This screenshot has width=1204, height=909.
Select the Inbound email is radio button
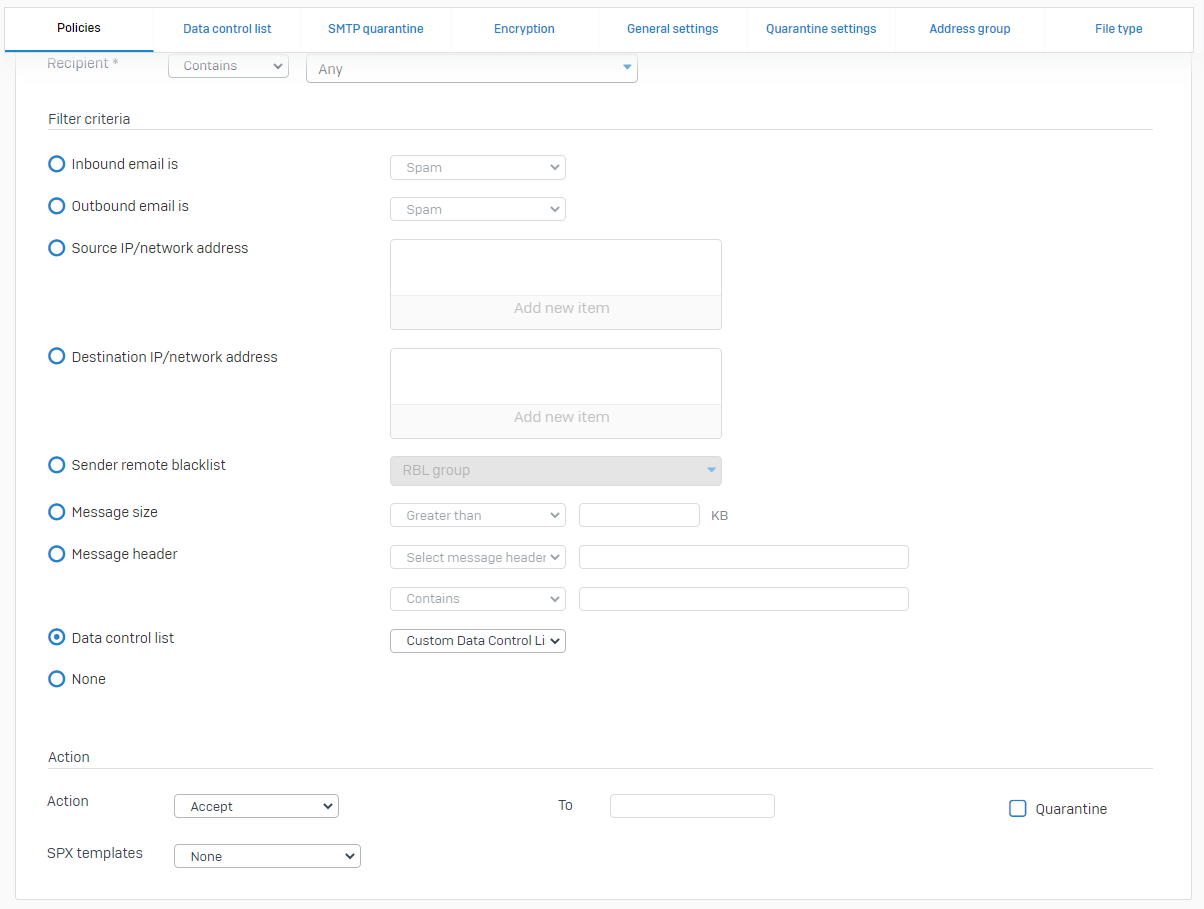(57, 164)
